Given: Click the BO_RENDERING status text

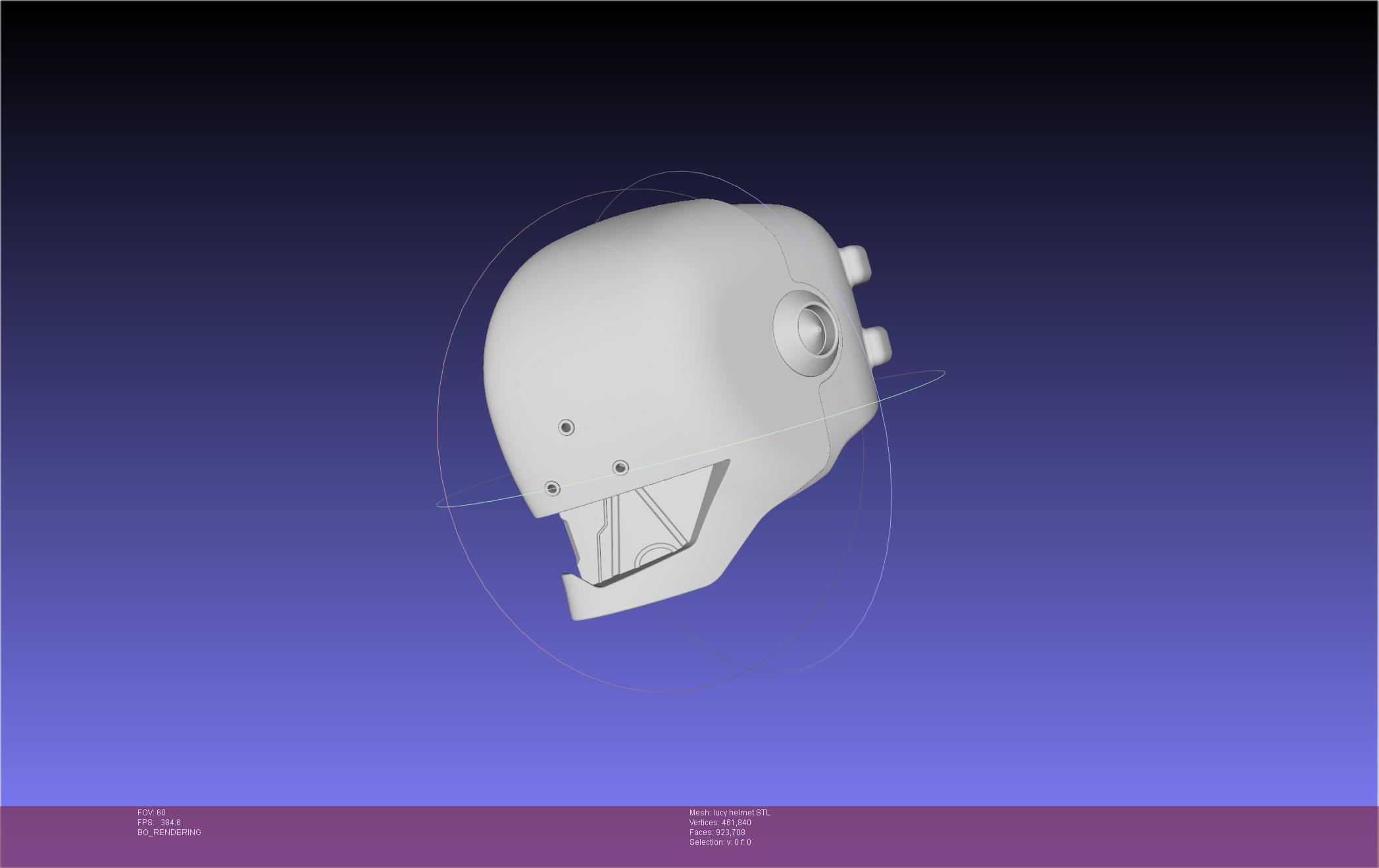Looking at the screenshot, I should point(169,832).
